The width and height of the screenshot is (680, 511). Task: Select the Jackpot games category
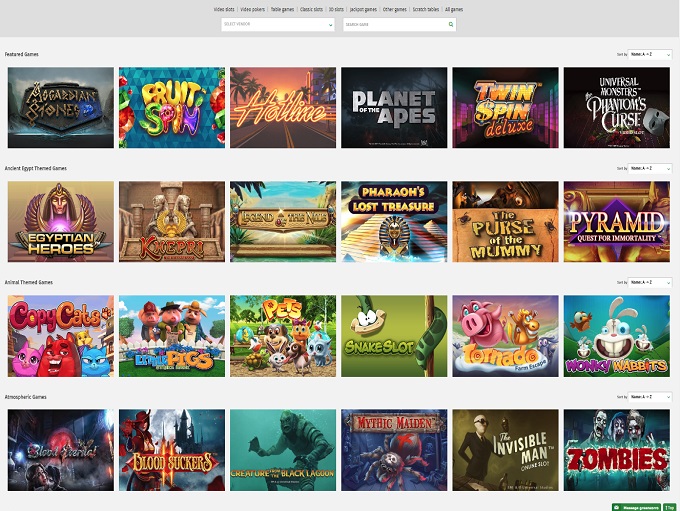point(365,8)
